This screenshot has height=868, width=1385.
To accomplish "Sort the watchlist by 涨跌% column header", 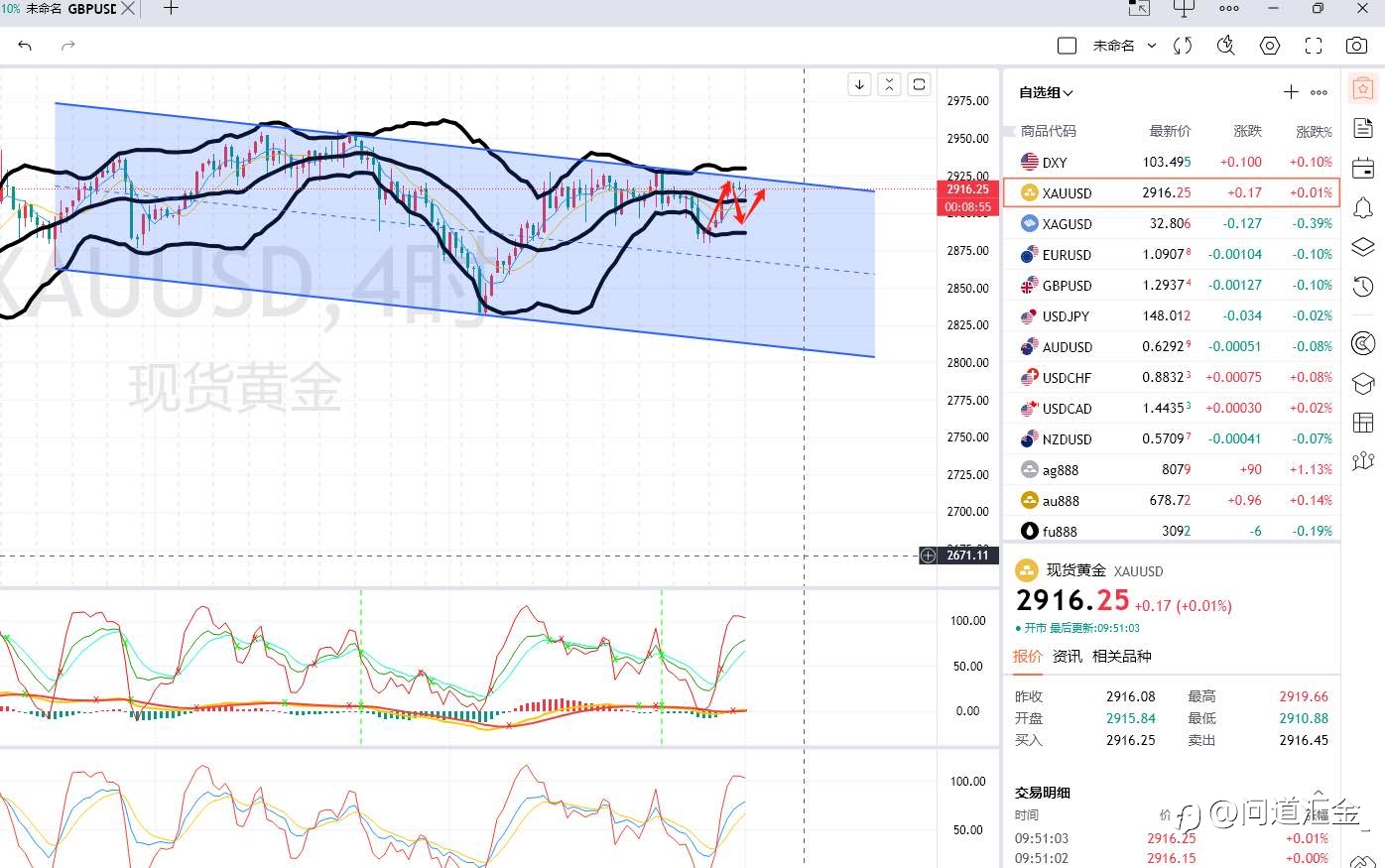I will pyautogui.click(x=1314, y=131).
